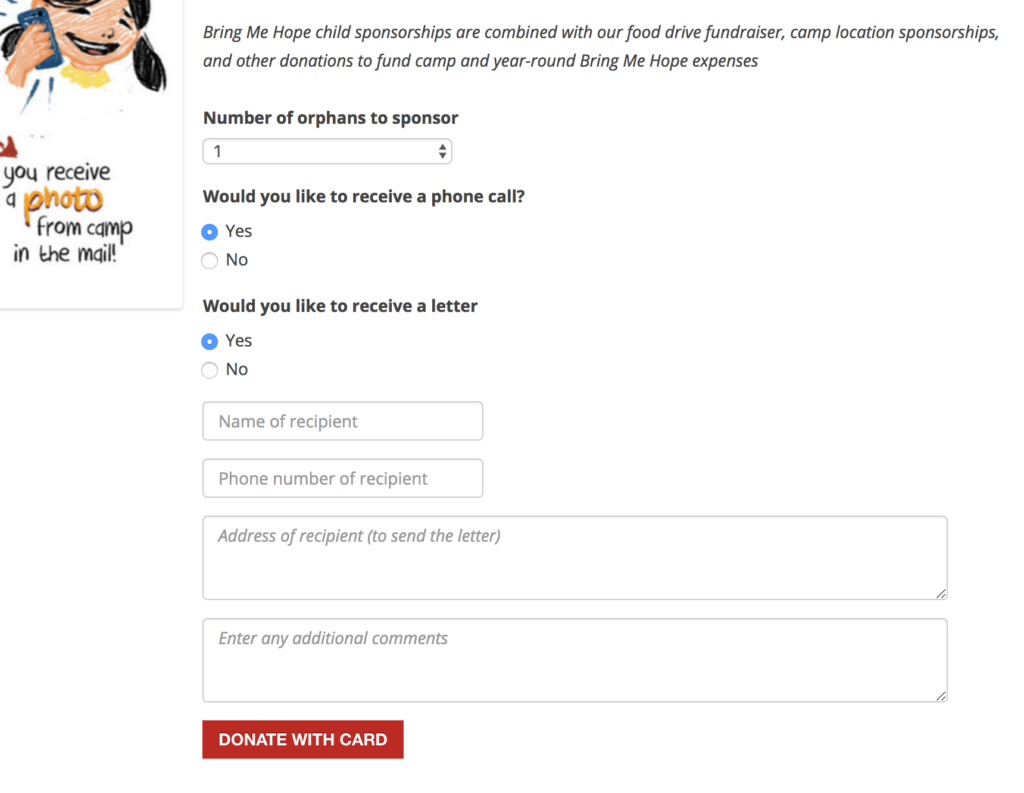Click the Phone number of recipient field
1024x793 pixels.
[343, 478]
